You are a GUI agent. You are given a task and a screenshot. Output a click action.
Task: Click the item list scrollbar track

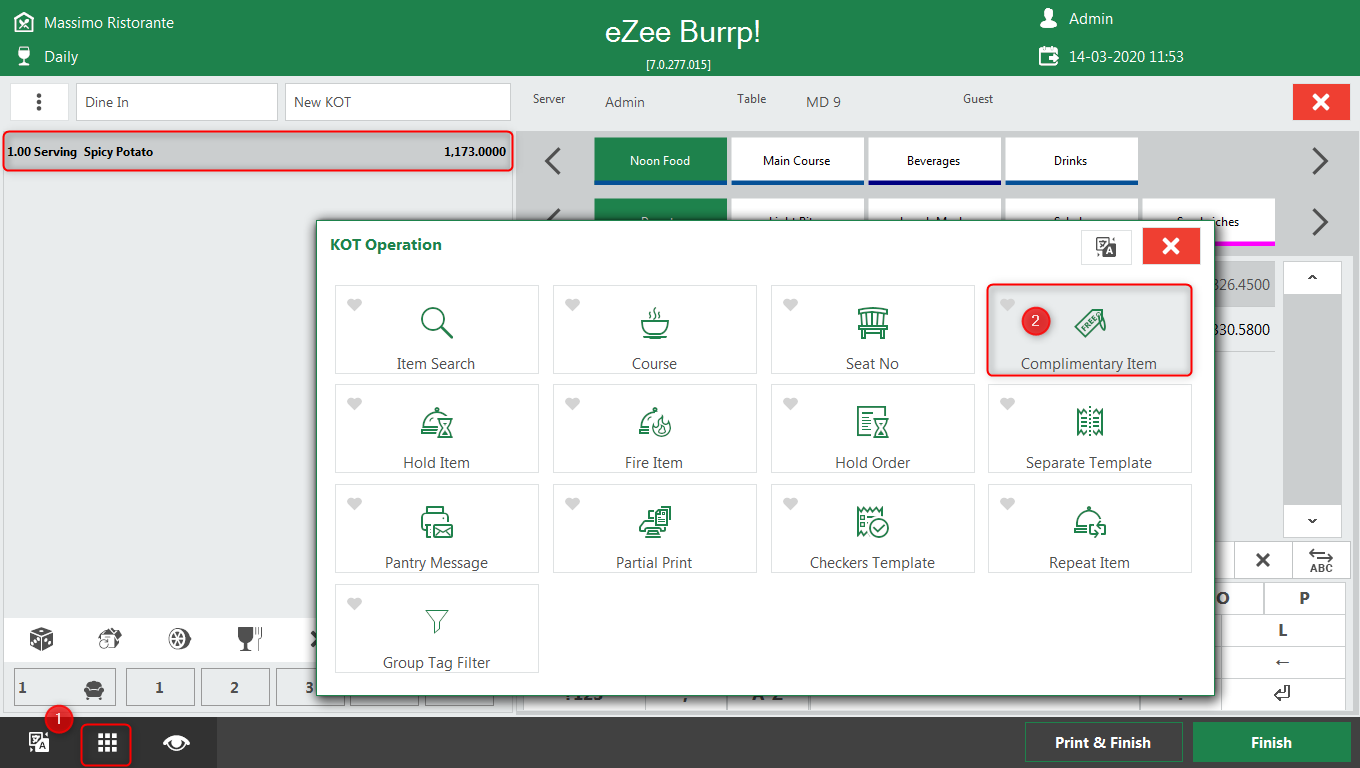[x=1312, y=400]
